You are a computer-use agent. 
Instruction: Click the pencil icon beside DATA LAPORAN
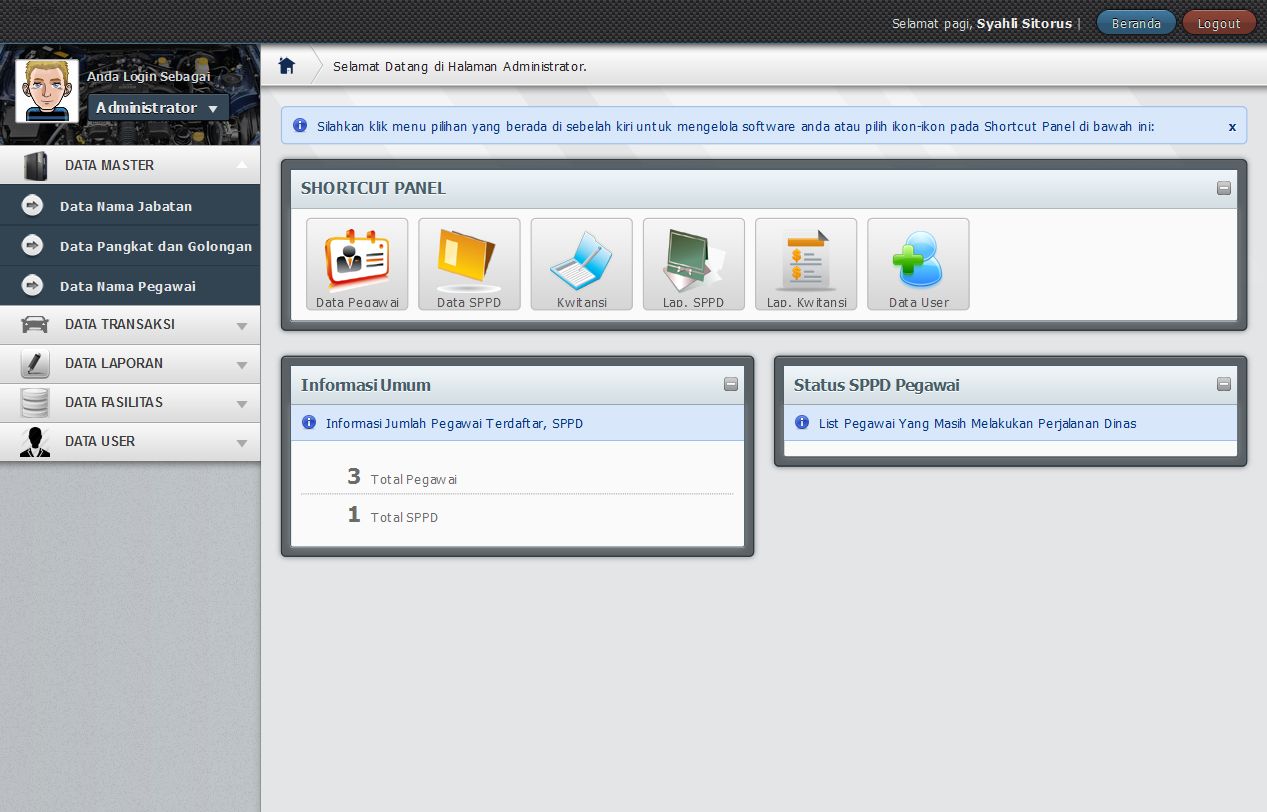pos(35,363)
